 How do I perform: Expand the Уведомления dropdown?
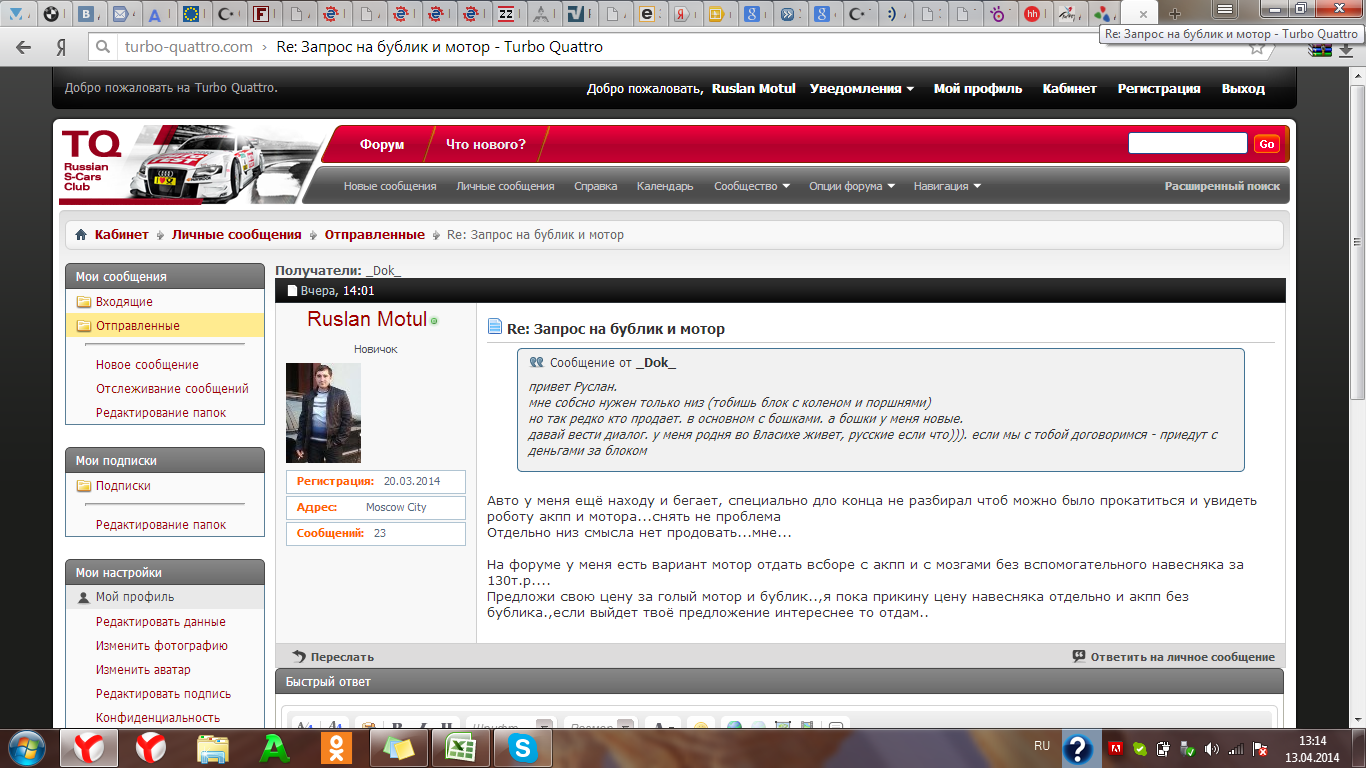(x=861, y=89)
